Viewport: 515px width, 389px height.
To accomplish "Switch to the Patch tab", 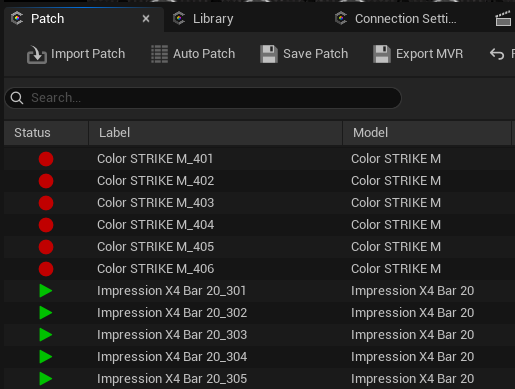I will click(x=84, y=19).
